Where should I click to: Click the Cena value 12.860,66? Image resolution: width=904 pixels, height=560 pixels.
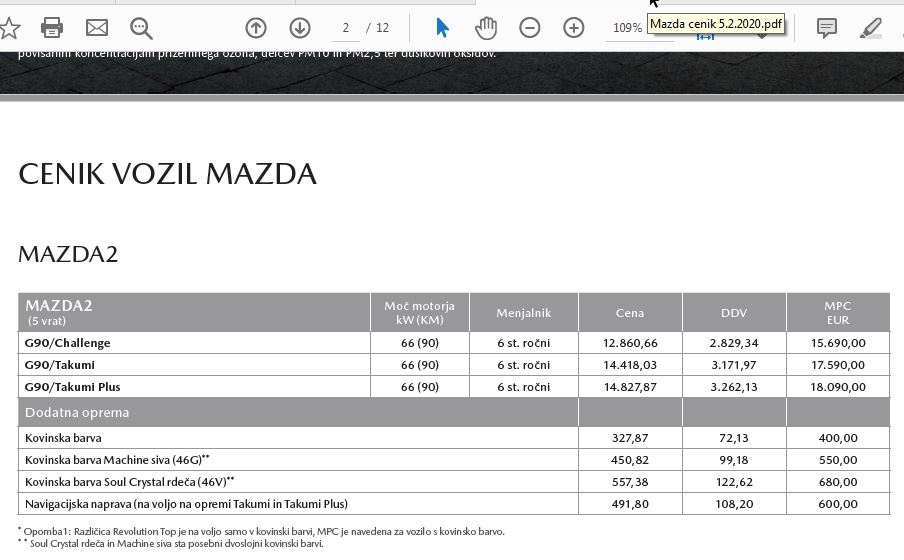click(630, 343)
